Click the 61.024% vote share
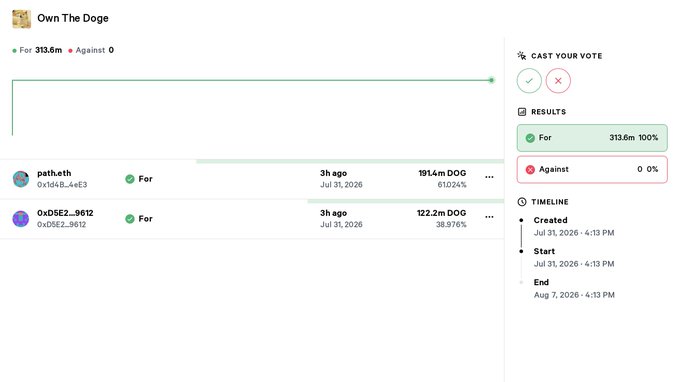 coord(452,185)
